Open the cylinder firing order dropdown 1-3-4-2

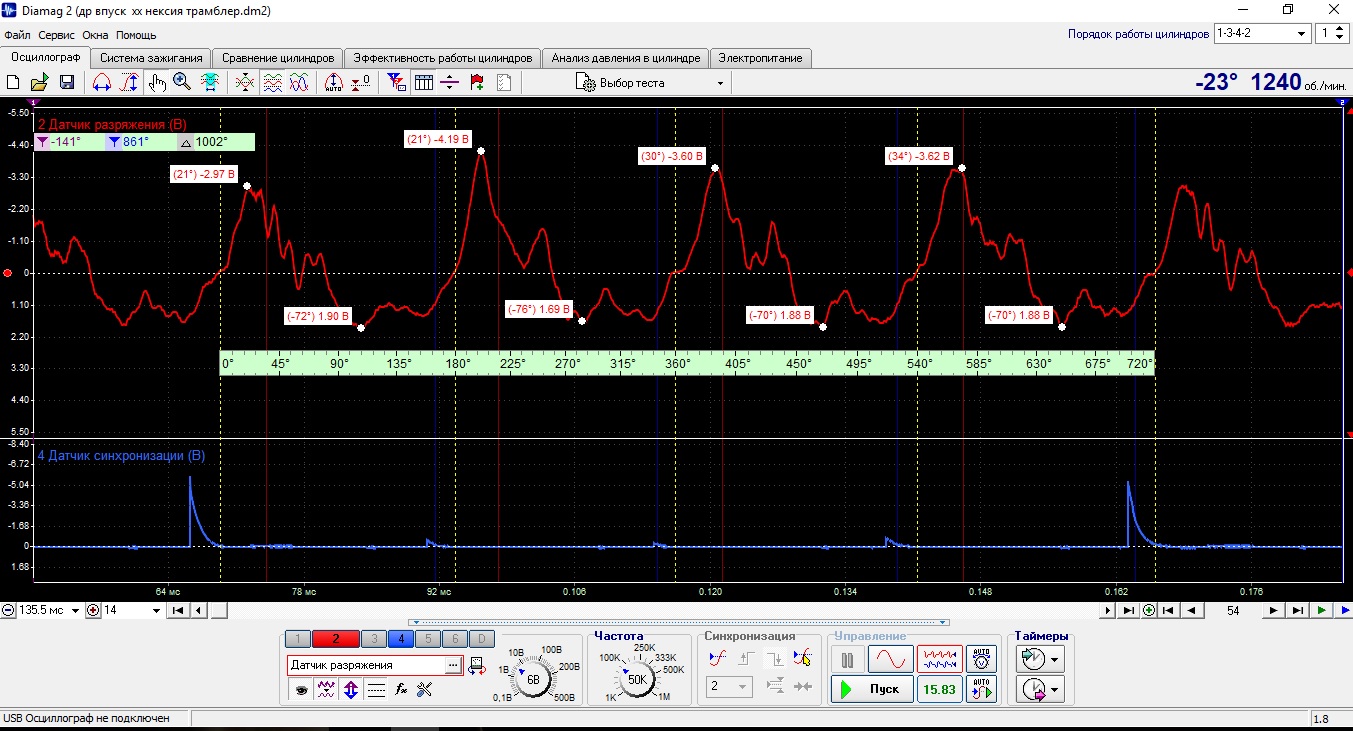[x=1261, y=33]
